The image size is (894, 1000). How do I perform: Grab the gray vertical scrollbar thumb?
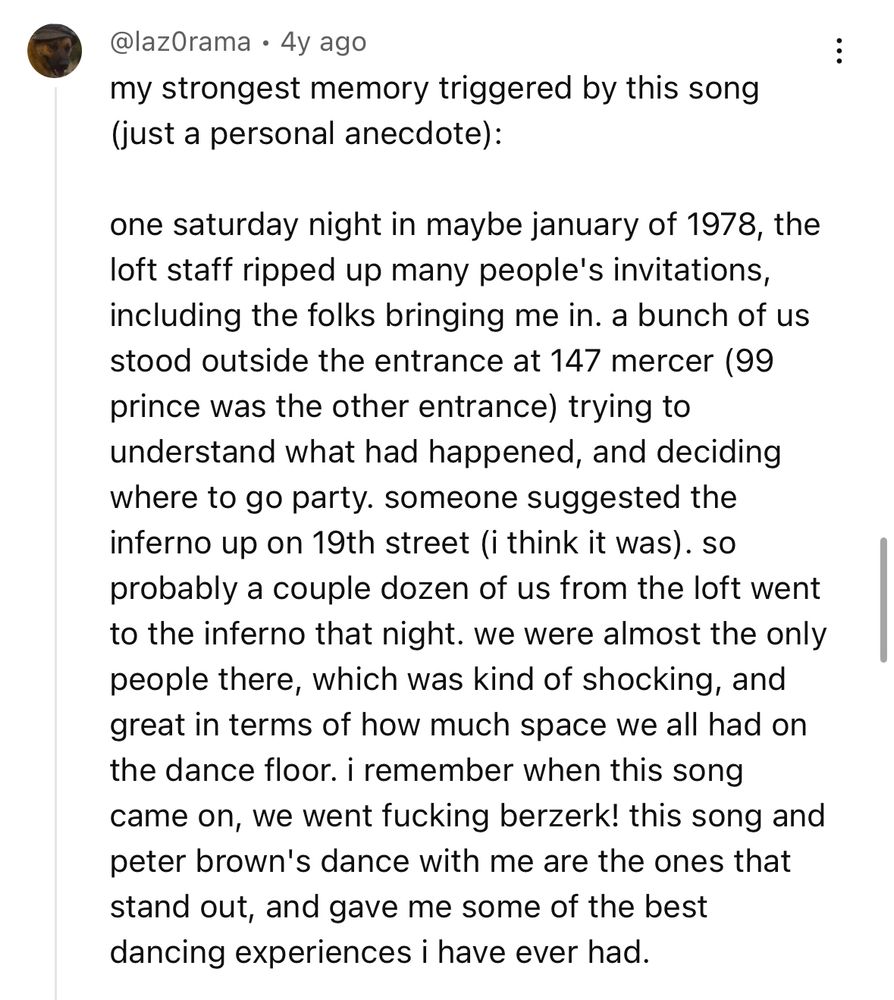point(883,600)
